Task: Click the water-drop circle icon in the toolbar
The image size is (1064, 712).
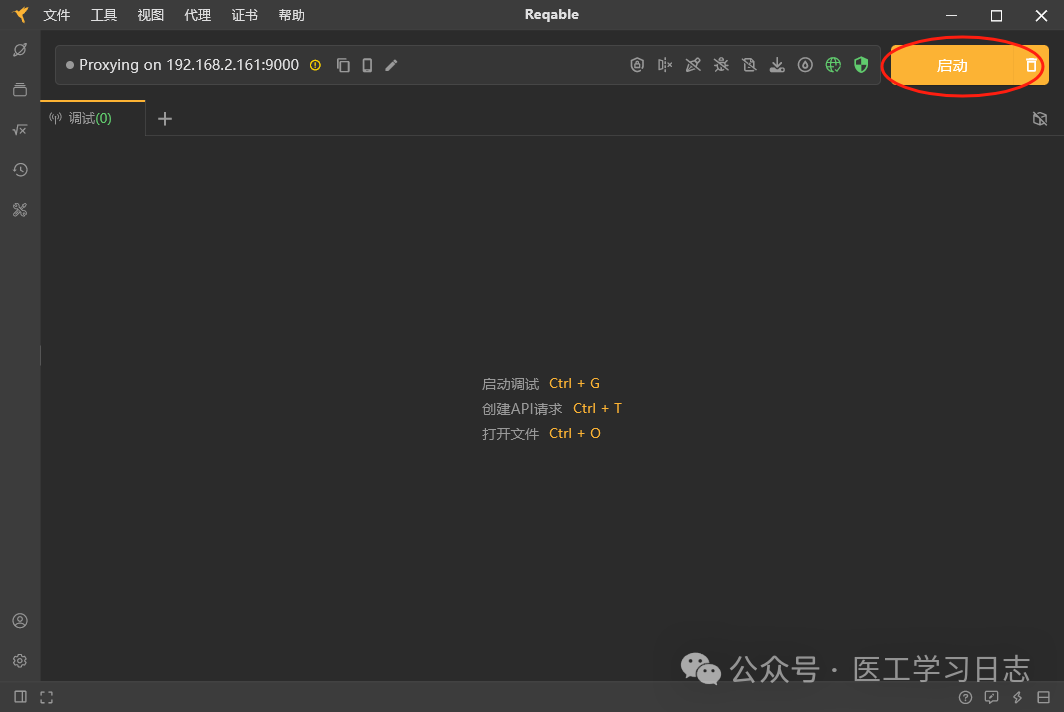Action: (x=805, y=65)
